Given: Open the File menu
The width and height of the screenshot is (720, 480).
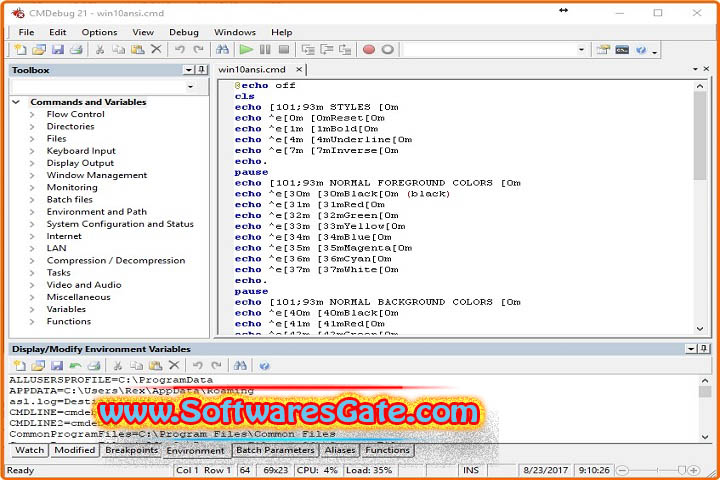Looking at the screenshot, I should (x=26, y=32).
